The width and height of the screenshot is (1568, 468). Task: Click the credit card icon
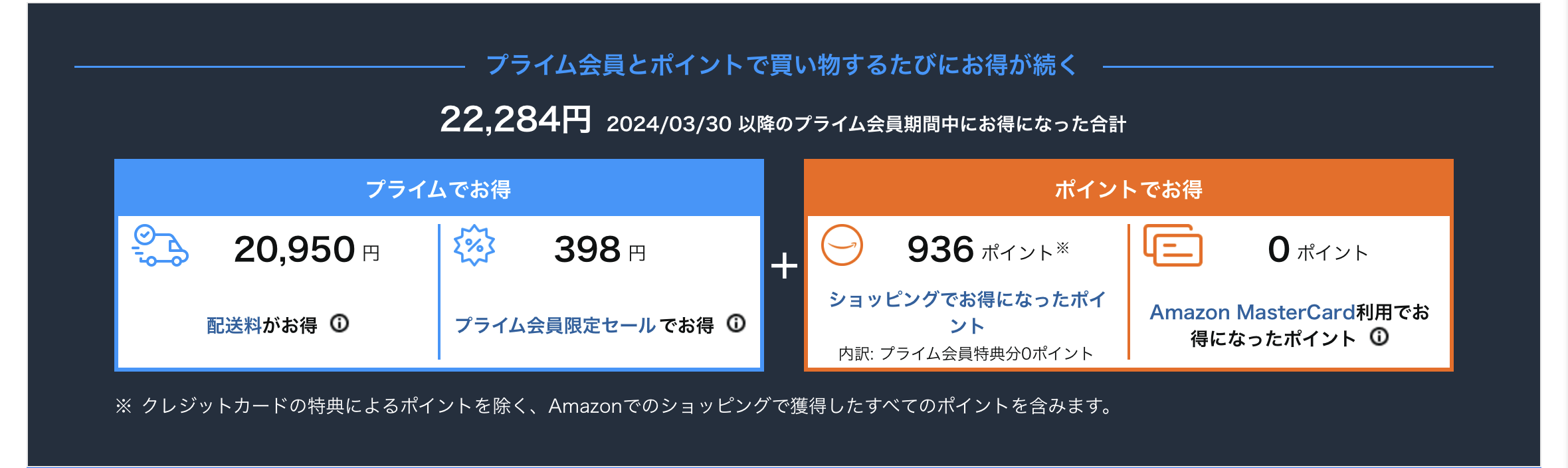[x=1173, y=245]
